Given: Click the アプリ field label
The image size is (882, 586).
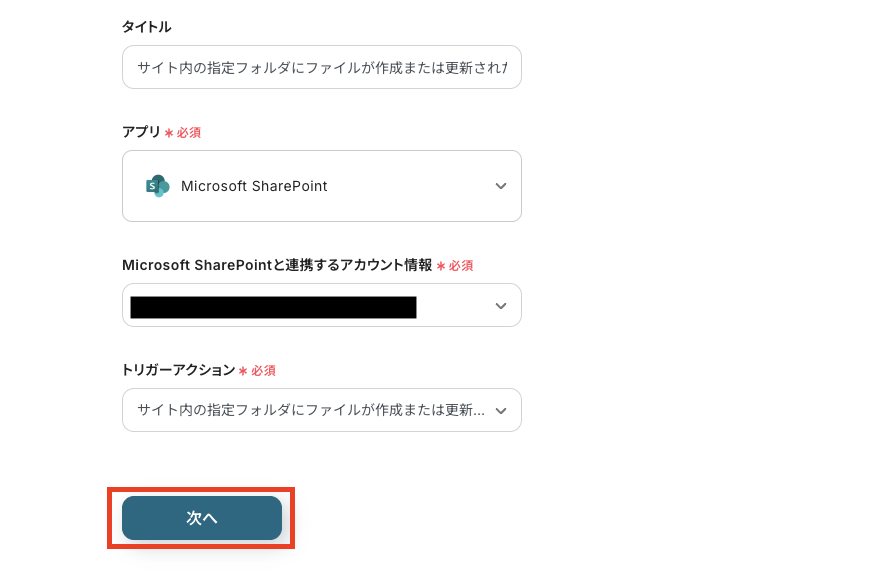Looking at the screenshot, I should (x=138, y=131).
